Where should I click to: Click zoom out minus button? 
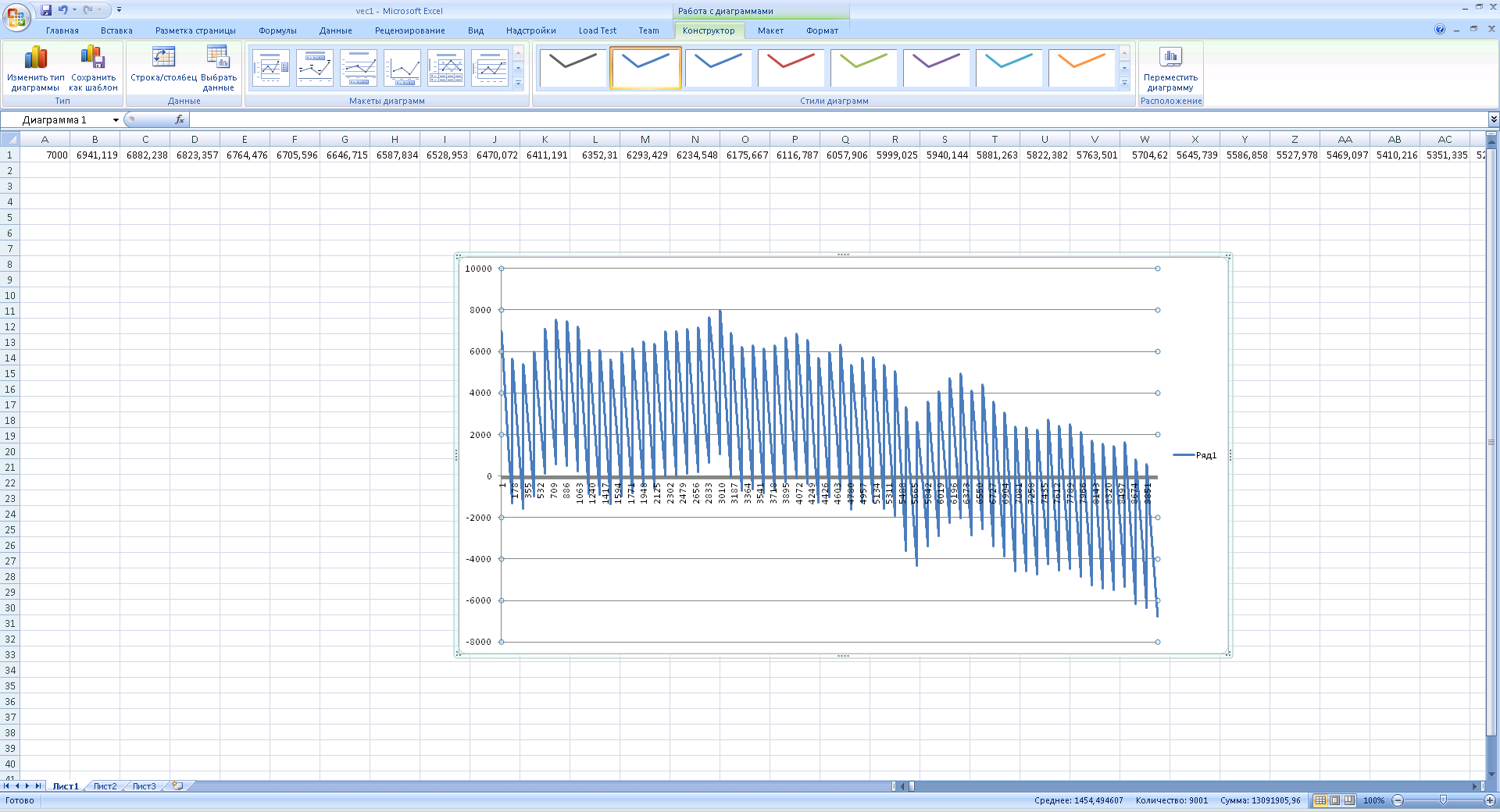[x=1398, y=800]
